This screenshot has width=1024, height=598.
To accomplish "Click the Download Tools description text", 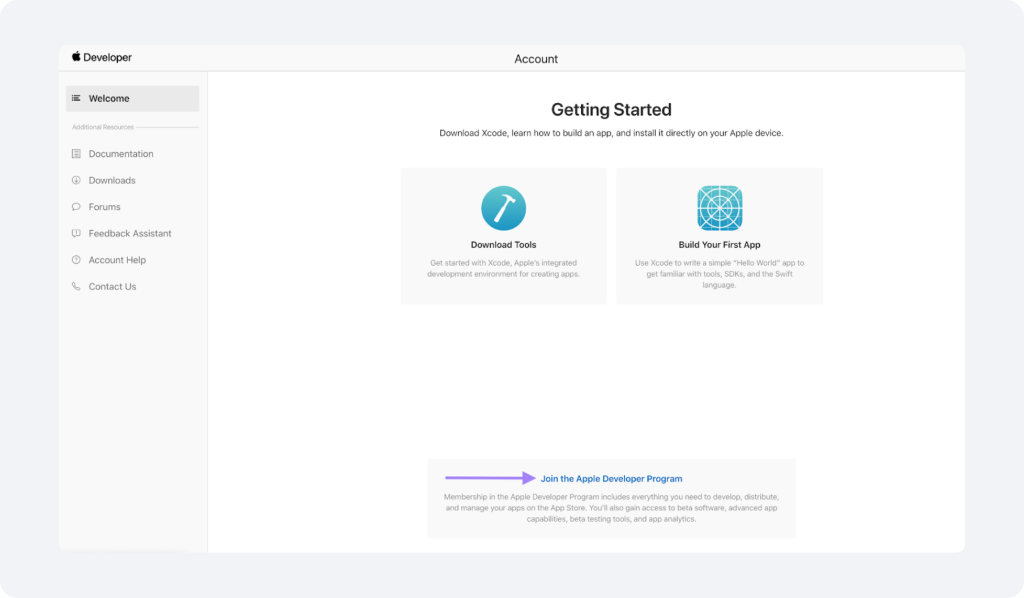I will click(x=504, y=268).
